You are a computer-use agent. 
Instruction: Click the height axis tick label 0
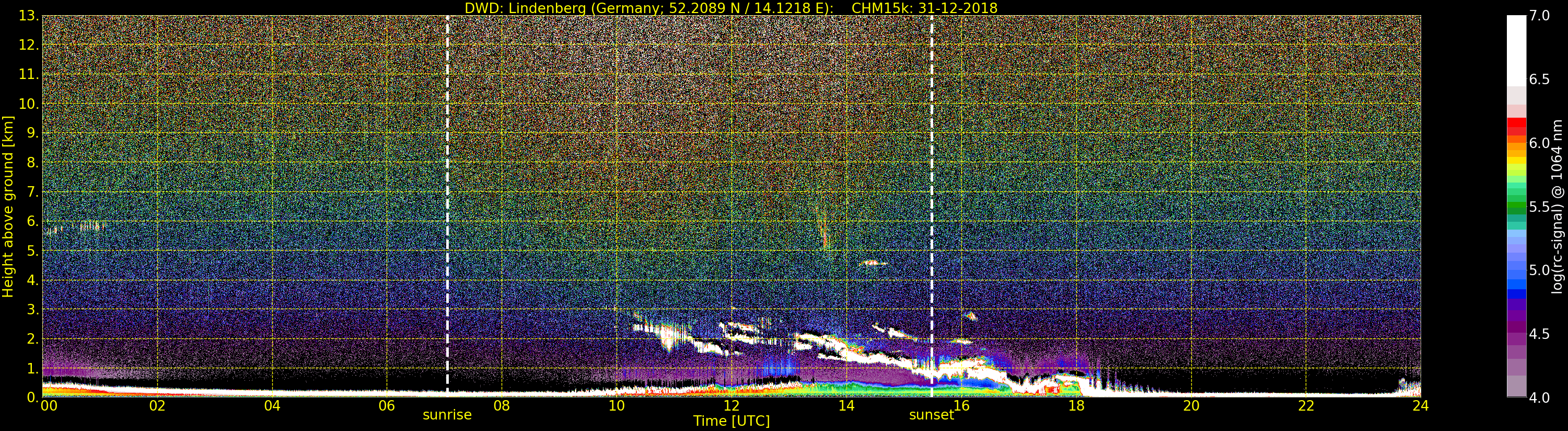tap(32, 398)
